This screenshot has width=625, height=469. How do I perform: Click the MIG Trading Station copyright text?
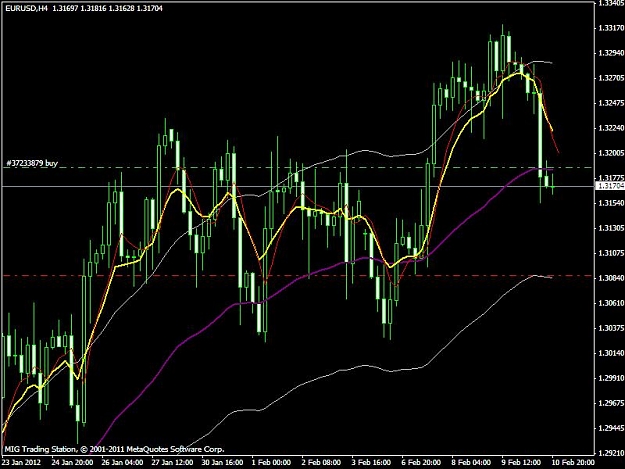point(114,449)
